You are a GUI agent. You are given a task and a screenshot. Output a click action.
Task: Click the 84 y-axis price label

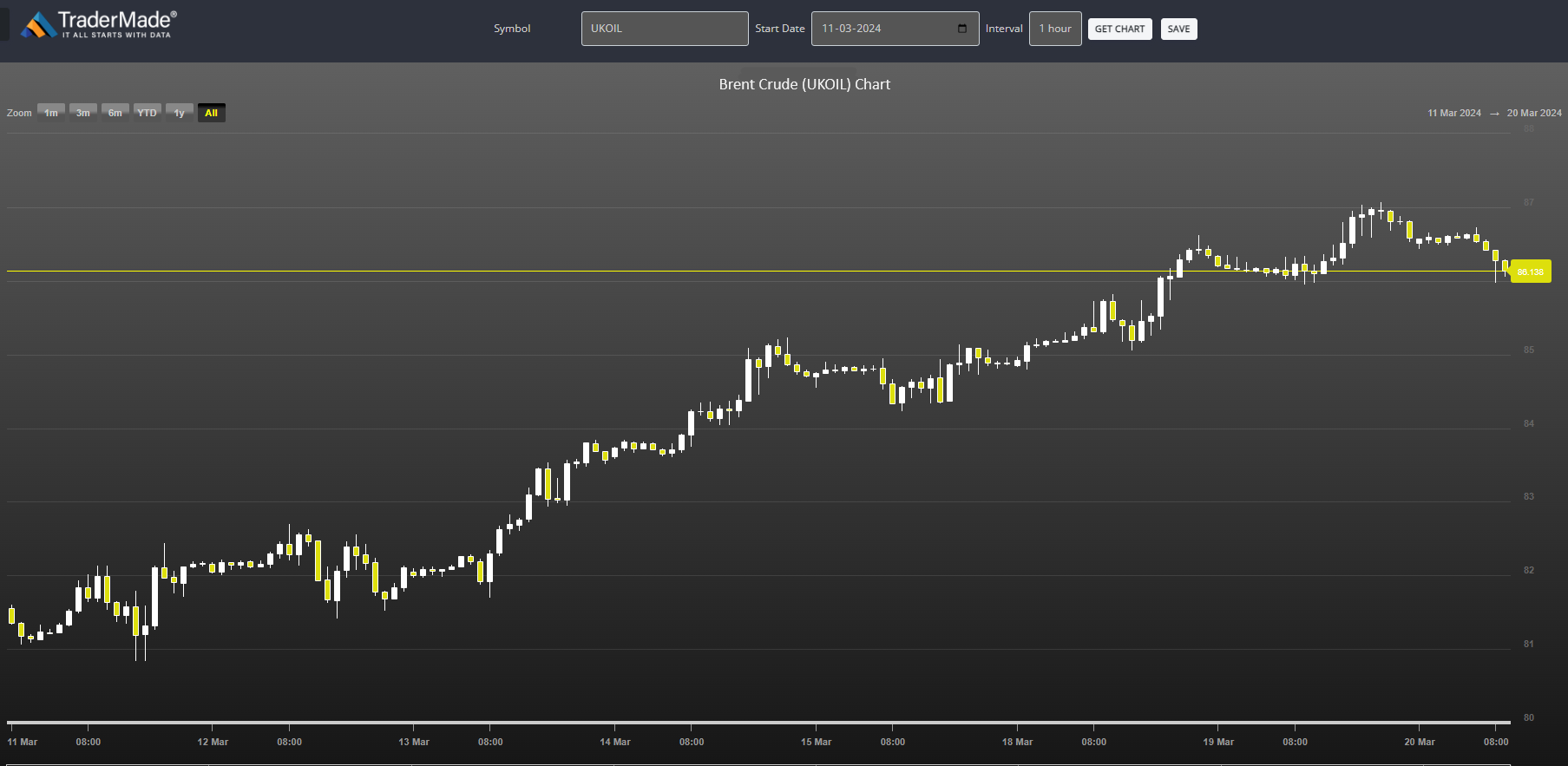click(x=1529, y=423)
